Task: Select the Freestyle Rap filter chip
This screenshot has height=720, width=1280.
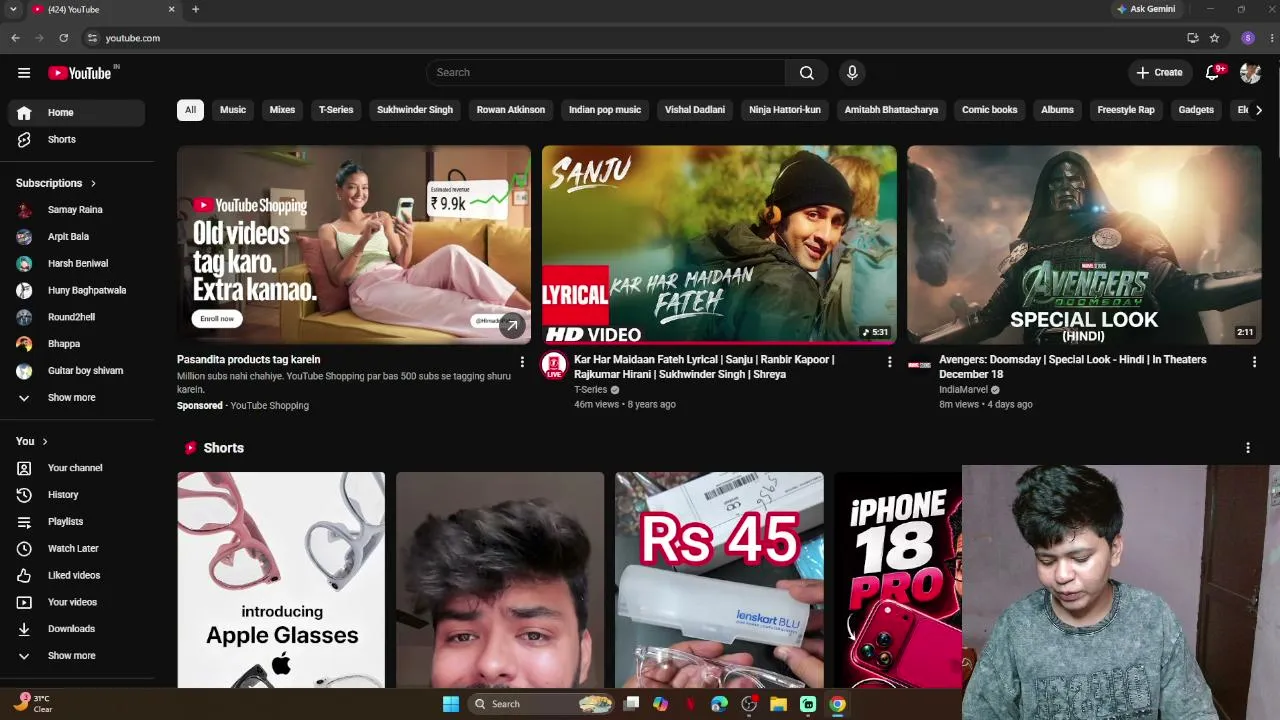Action: tap(1126, 110)
